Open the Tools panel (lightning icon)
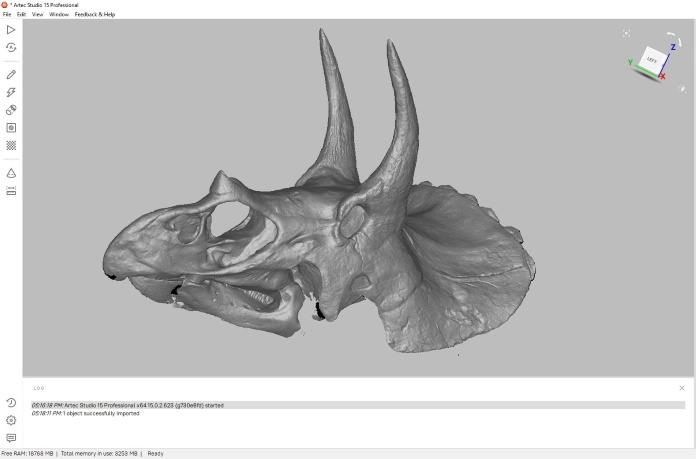The image size is (696, 459). [11, 92]
